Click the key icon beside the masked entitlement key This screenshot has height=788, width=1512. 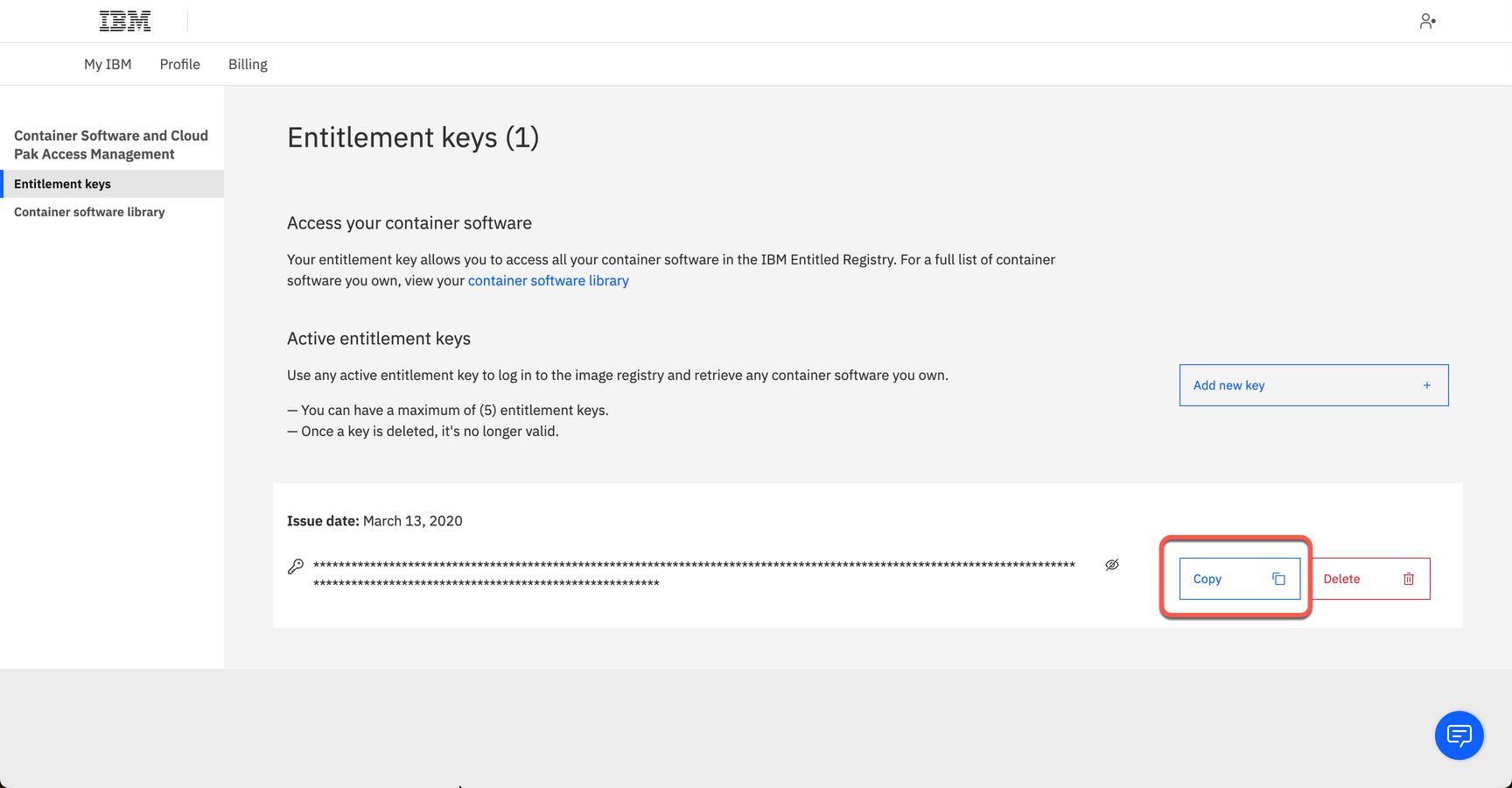[x=295, y=566]
